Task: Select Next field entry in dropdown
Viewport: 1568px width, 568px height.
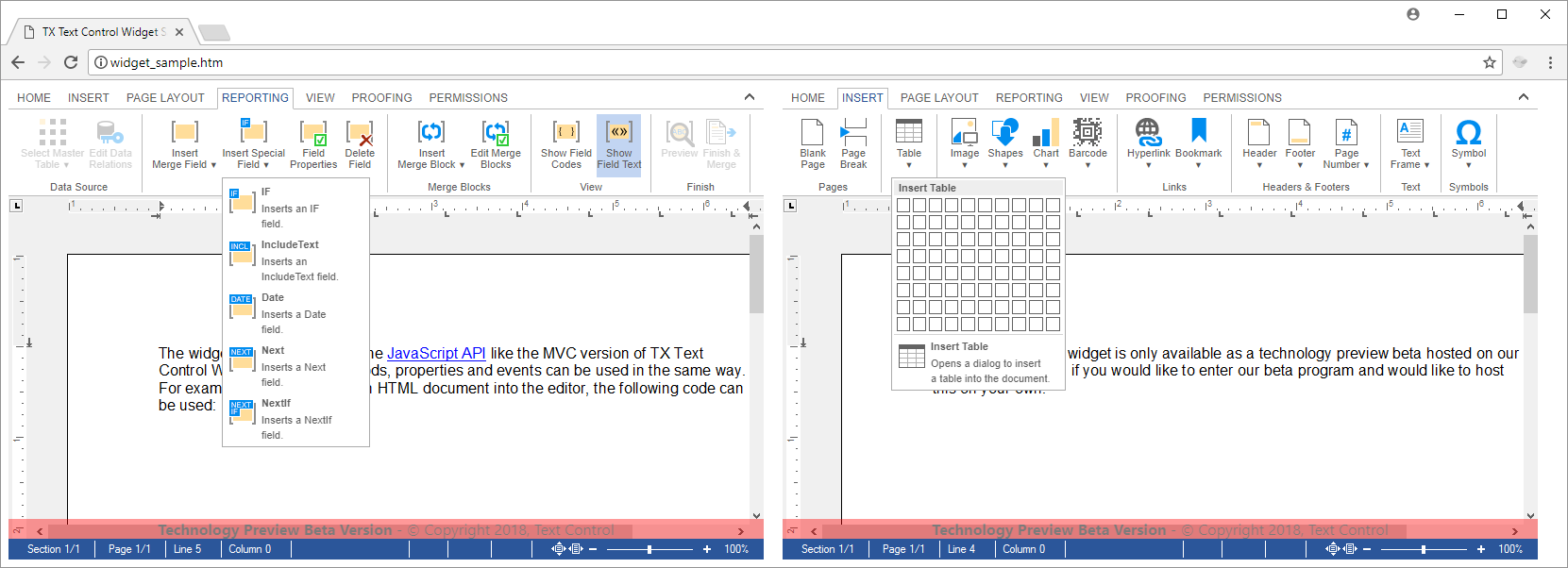Action: [x=295, y=366]
